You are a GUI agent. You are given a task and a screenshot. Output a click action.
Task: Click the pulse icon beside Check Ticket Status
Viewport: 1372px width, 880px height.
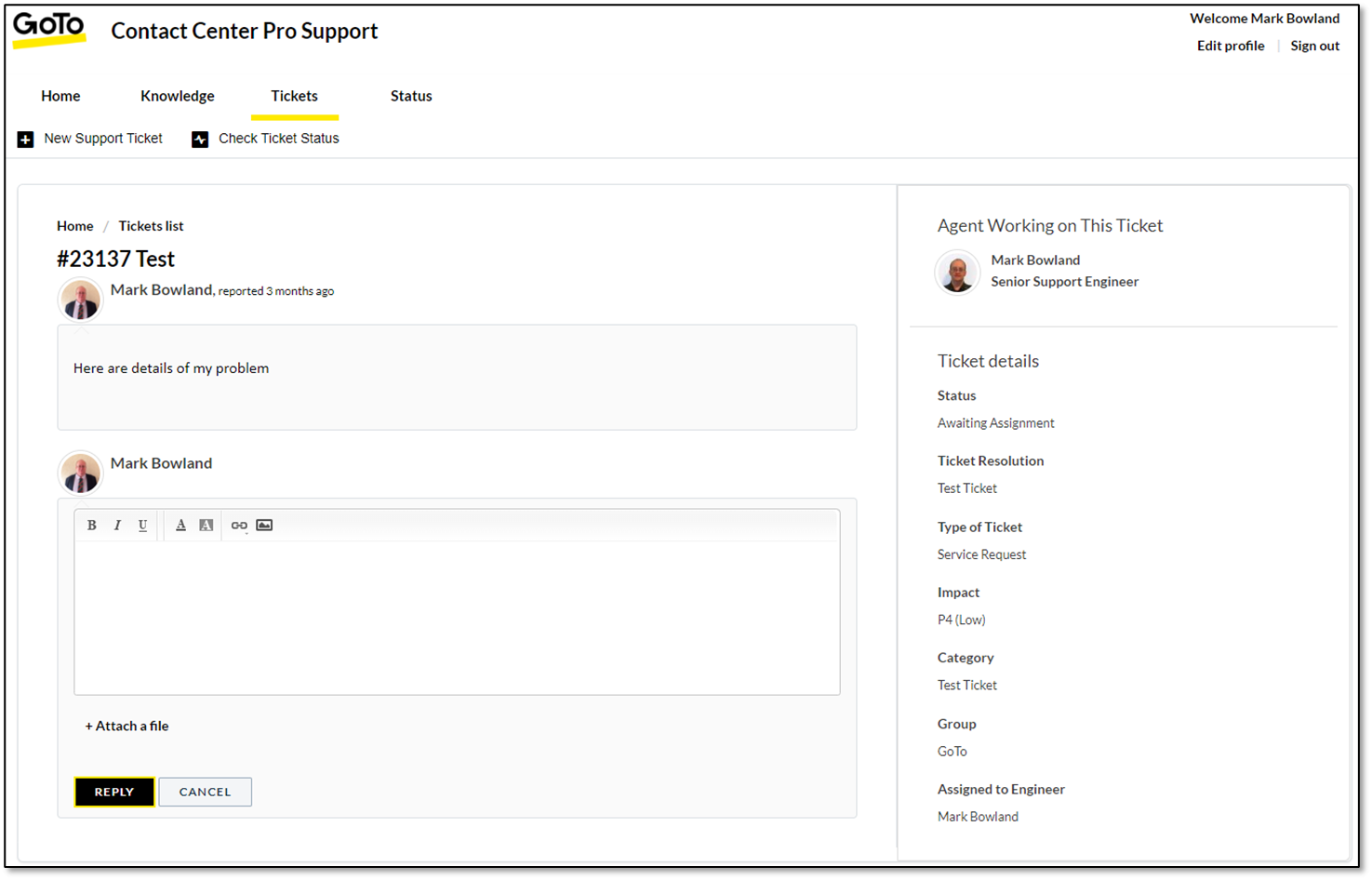[200, 140]
